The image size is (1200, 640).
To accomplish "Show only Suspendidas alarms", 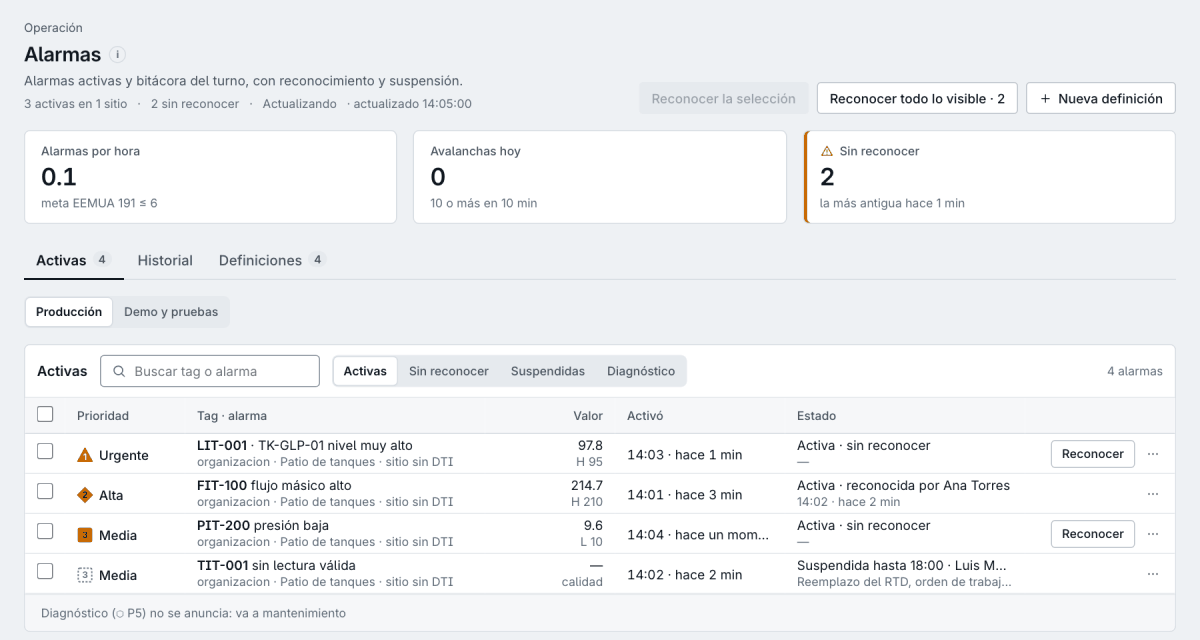I will tap(548, 371).
